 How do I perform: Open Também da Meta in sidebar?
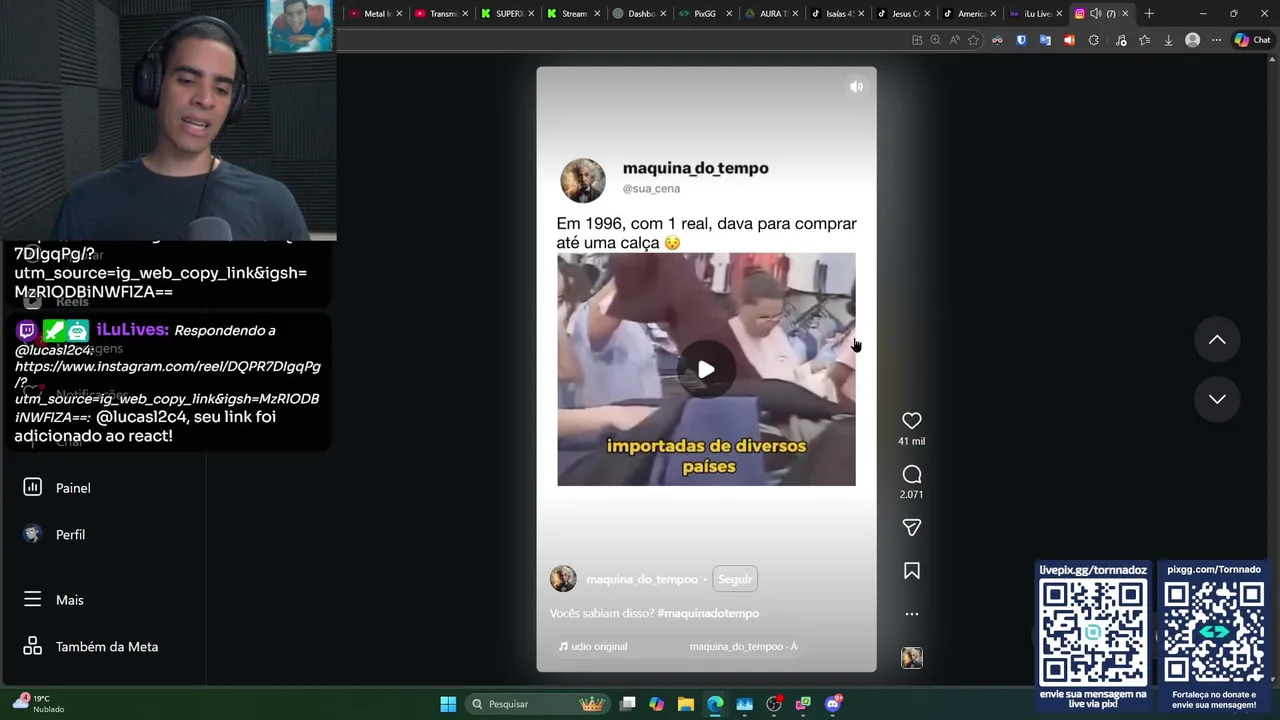(x=91, y=647)
